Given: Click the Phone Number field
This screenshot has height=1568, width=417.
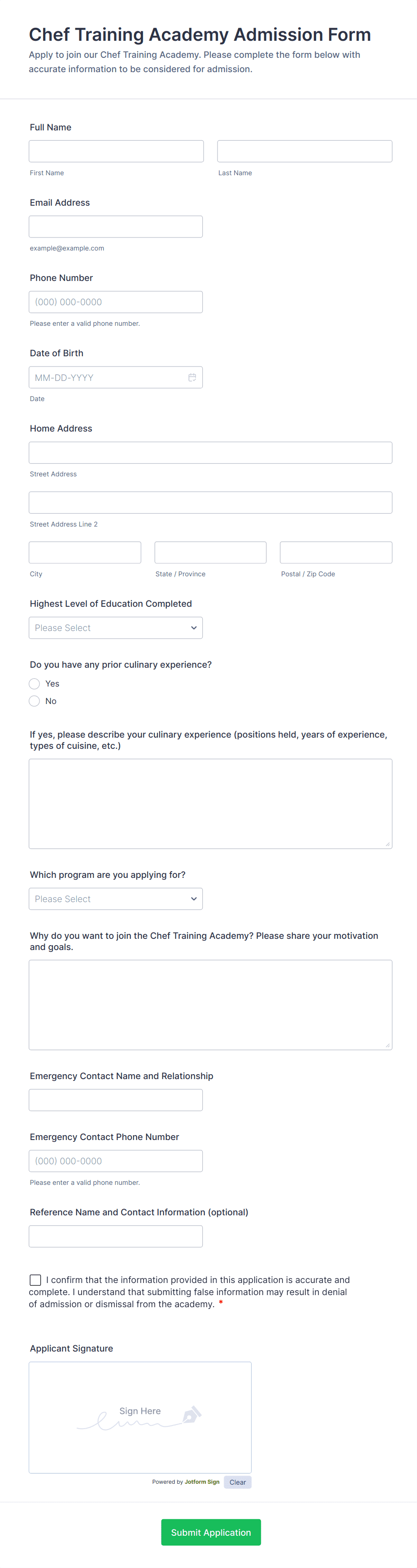Looking at the screenshot, I should 115,302.
